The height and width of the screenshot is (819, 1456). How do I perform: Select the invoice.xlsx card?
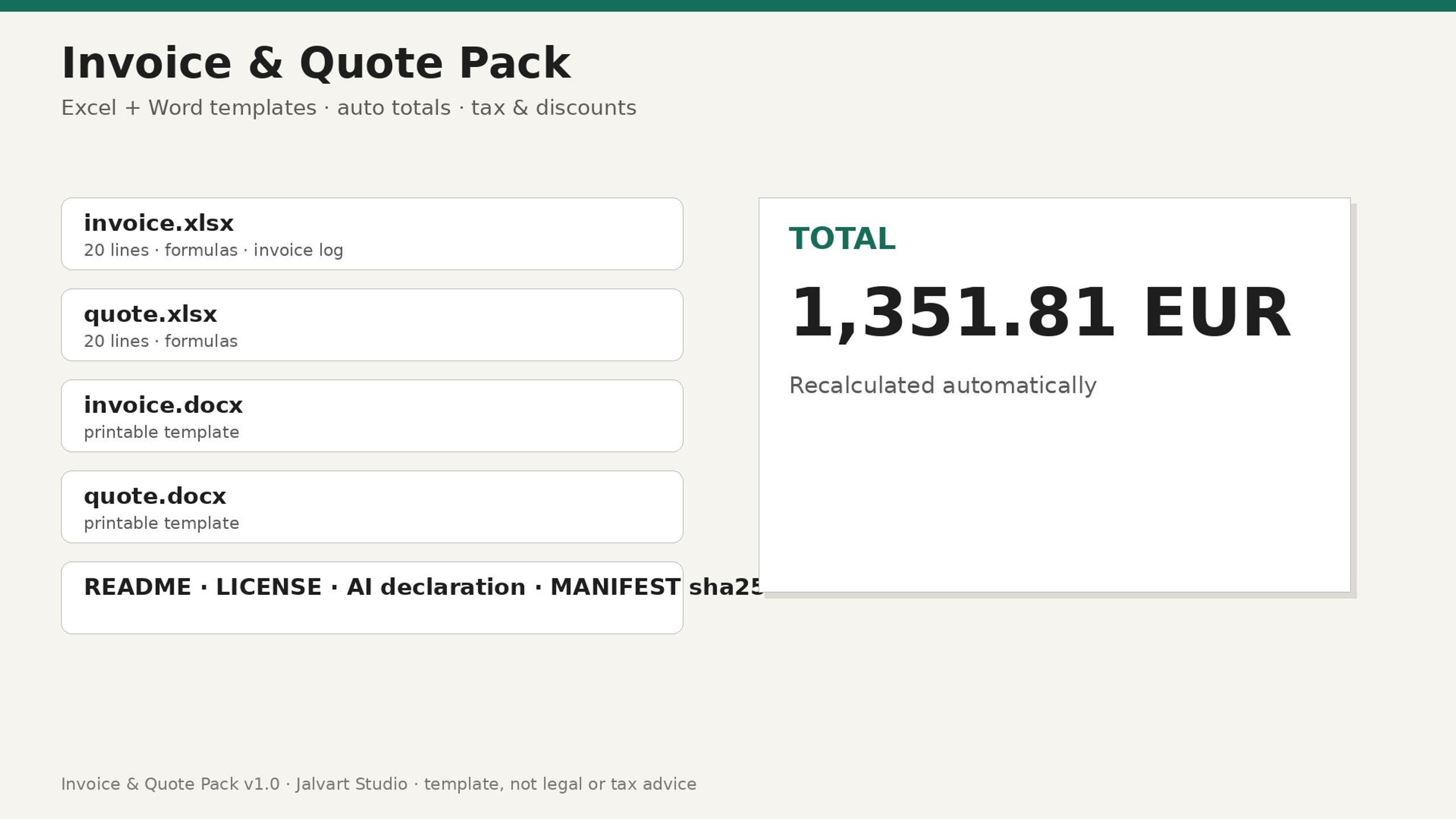(372, 234)
